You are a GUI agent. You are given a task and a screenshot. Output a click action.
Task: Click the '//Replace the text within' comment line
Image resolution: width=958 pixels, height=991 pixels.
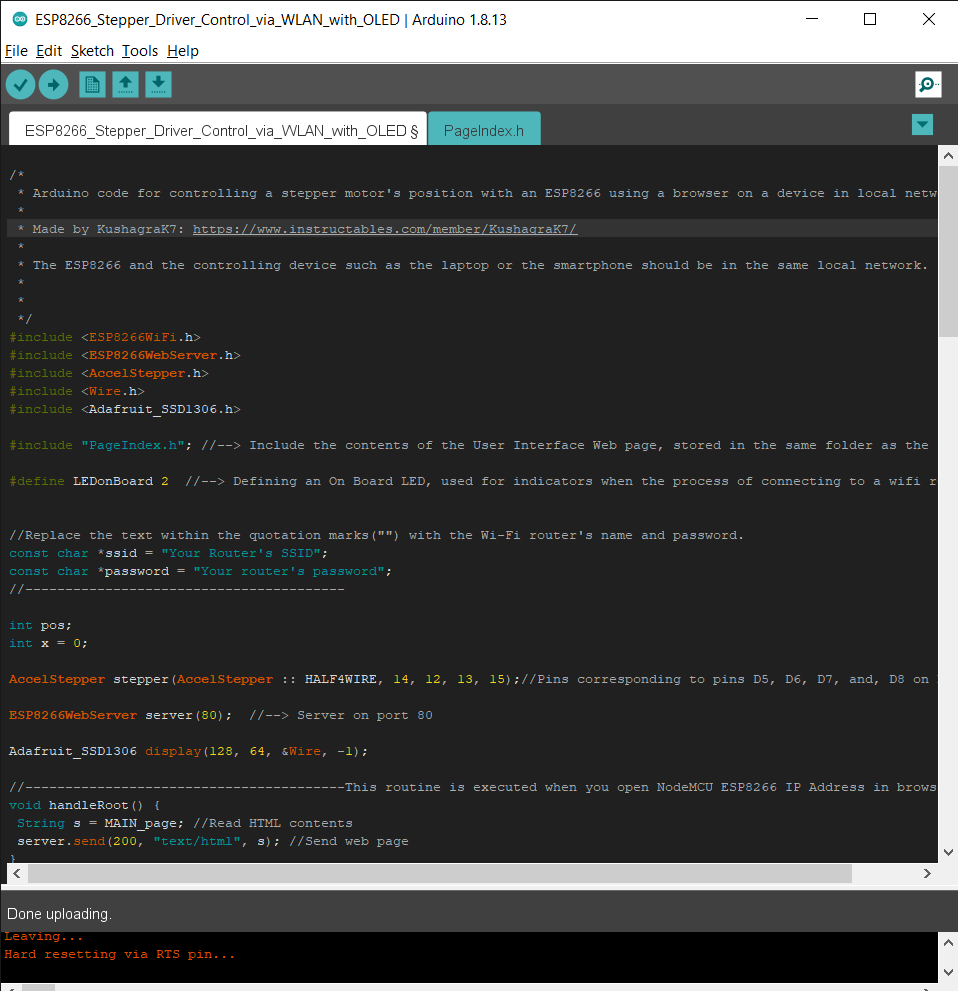point(377,535)
